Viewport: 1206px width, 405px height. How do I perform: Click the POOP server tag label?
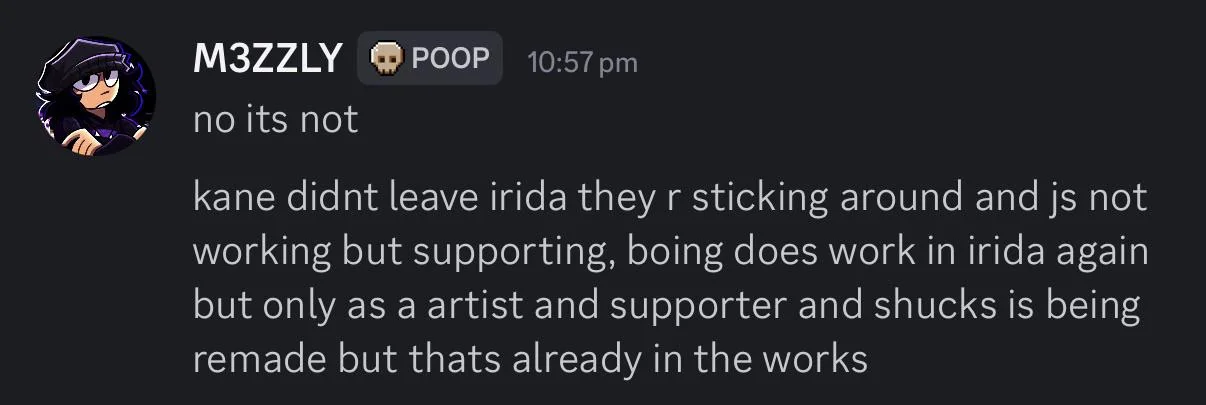(449, 60)
